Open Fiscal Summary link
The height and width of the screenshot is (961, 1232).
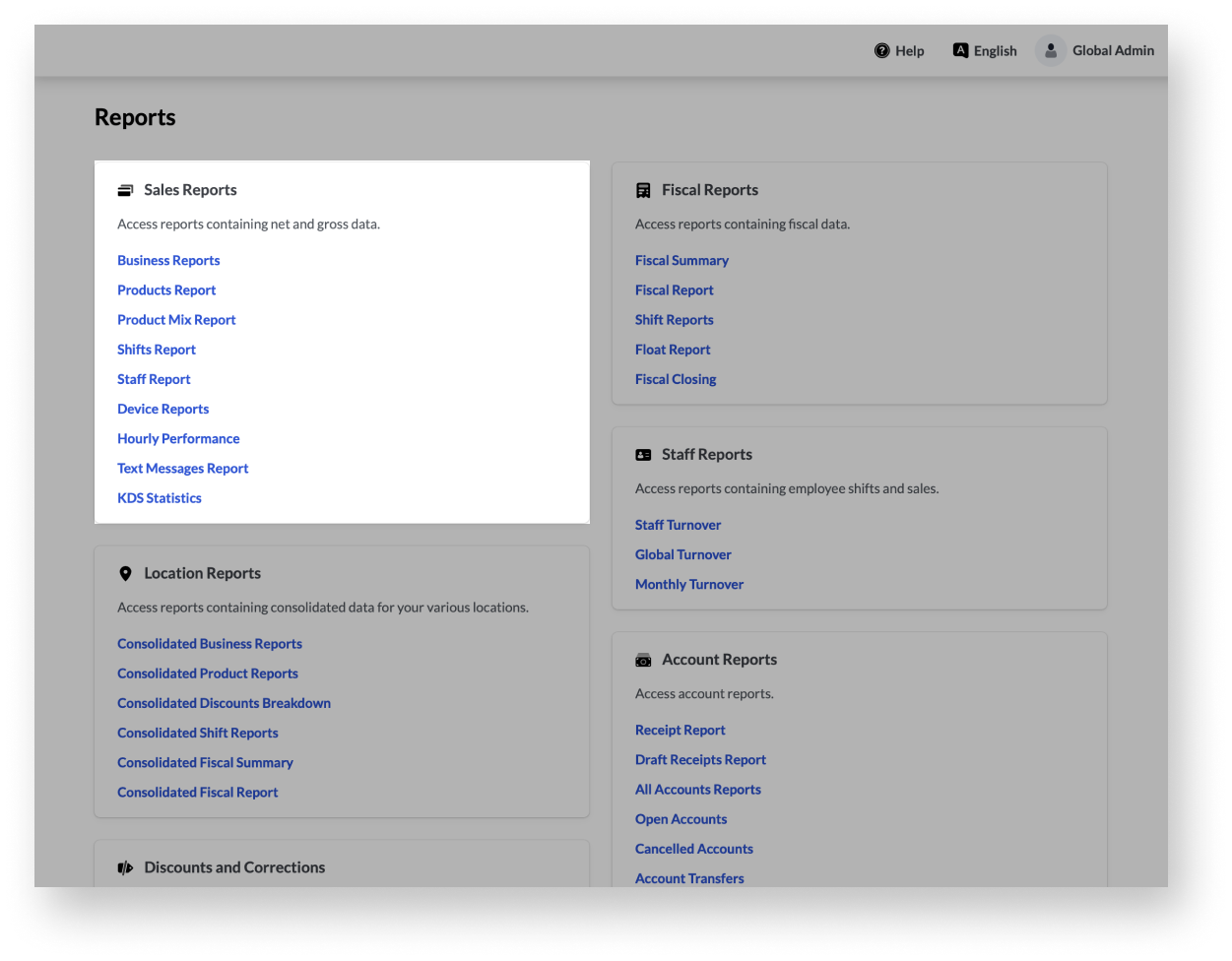pyautogui.click(x=681, y=261)
